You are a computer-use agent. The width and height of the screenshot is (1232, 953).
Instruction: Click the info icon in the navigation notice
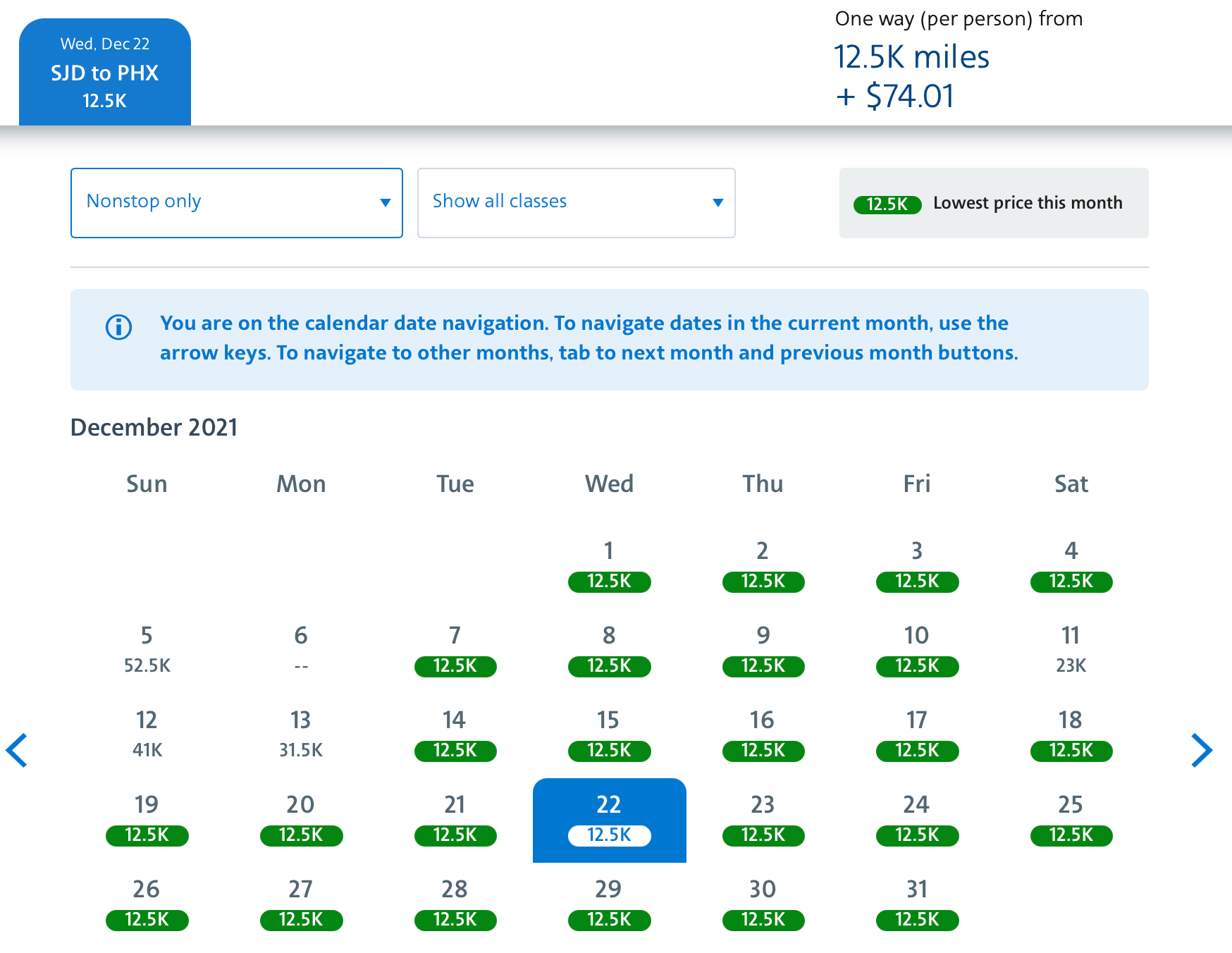(118, 327)
